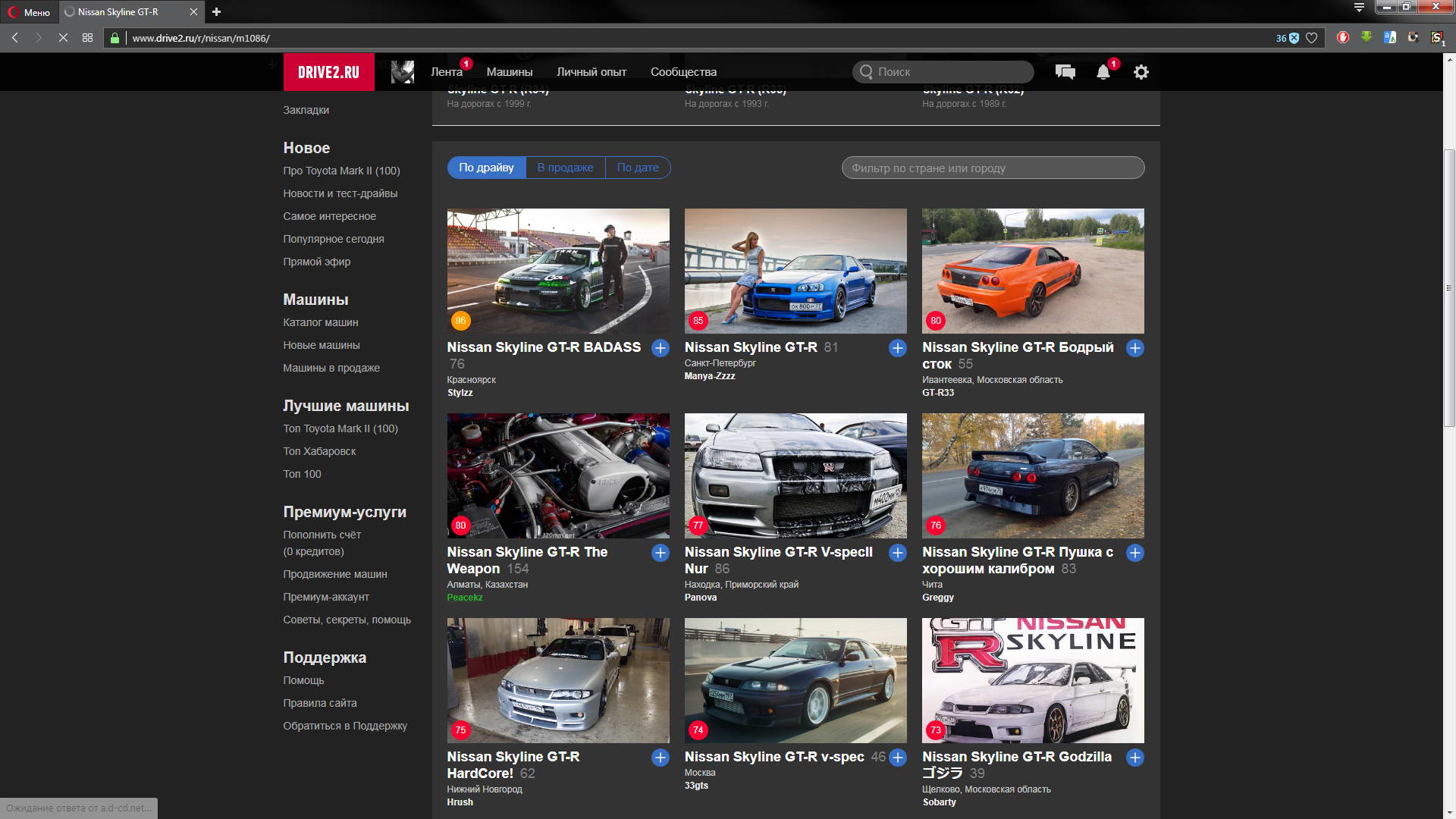Image resolution: width=1456 pixels, height=819 pixels.
Task: Follow Nissan Skyline GT-R BADASS with plus
Action: click(660, 348)
